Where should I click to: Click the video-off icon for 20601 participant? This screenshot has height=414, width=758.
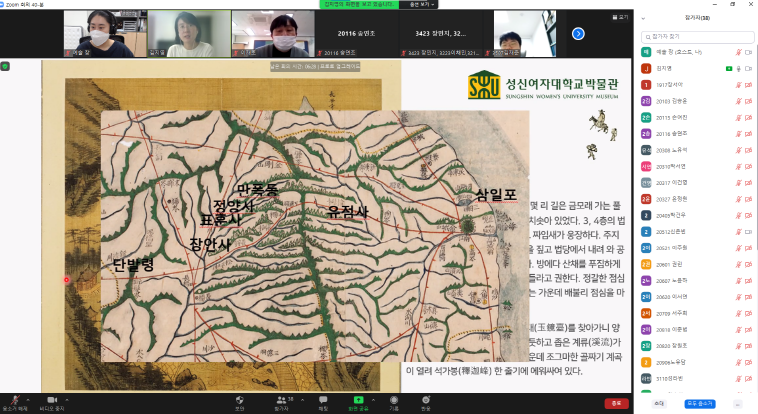pos(749,265)
